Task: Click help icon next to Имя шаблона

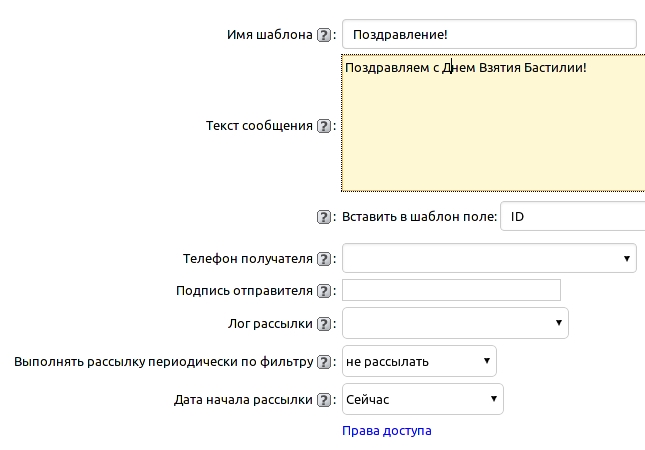Action: click(323, 35)
